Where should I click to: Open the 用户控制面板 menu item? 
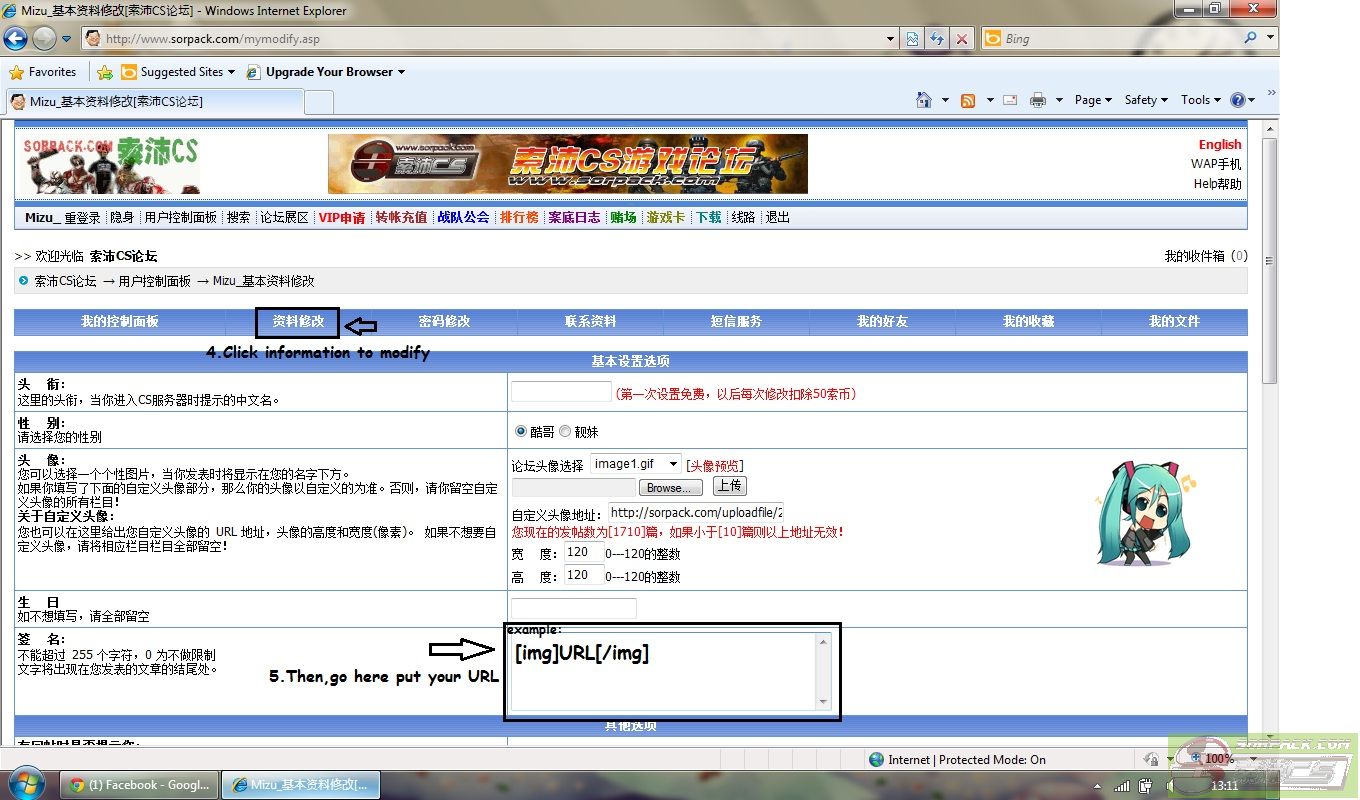(181, 217)
